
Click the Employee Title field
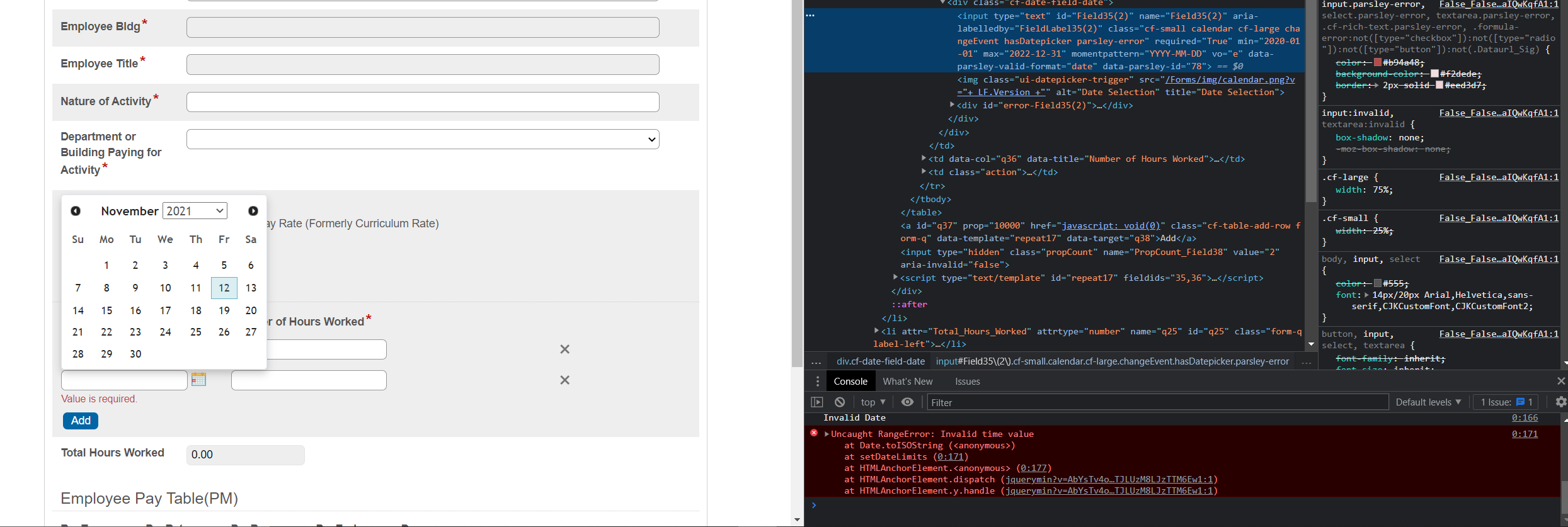click(x=423, y=64)
